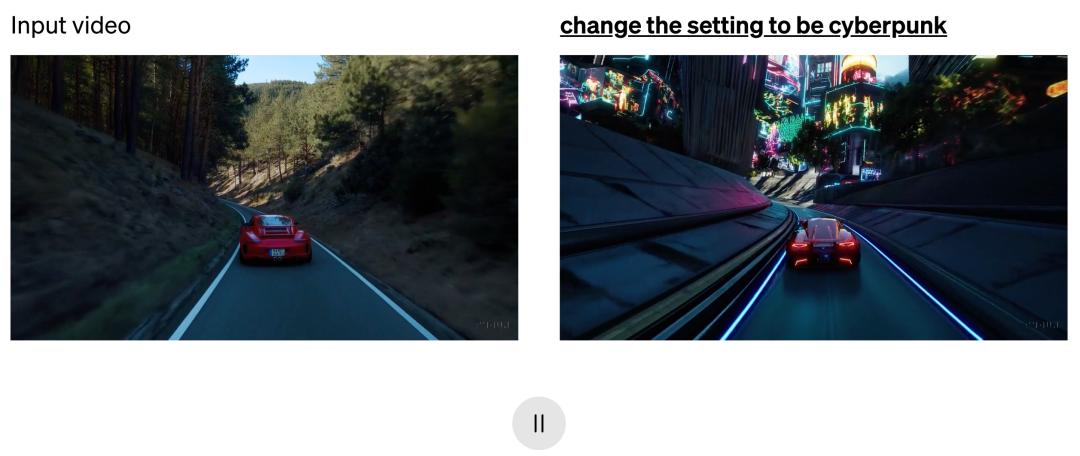Image resolution: width=1080 pixels, height=456 pixels.
Task: Click the red taillights of the cyberpunk car
Action: 823,253
